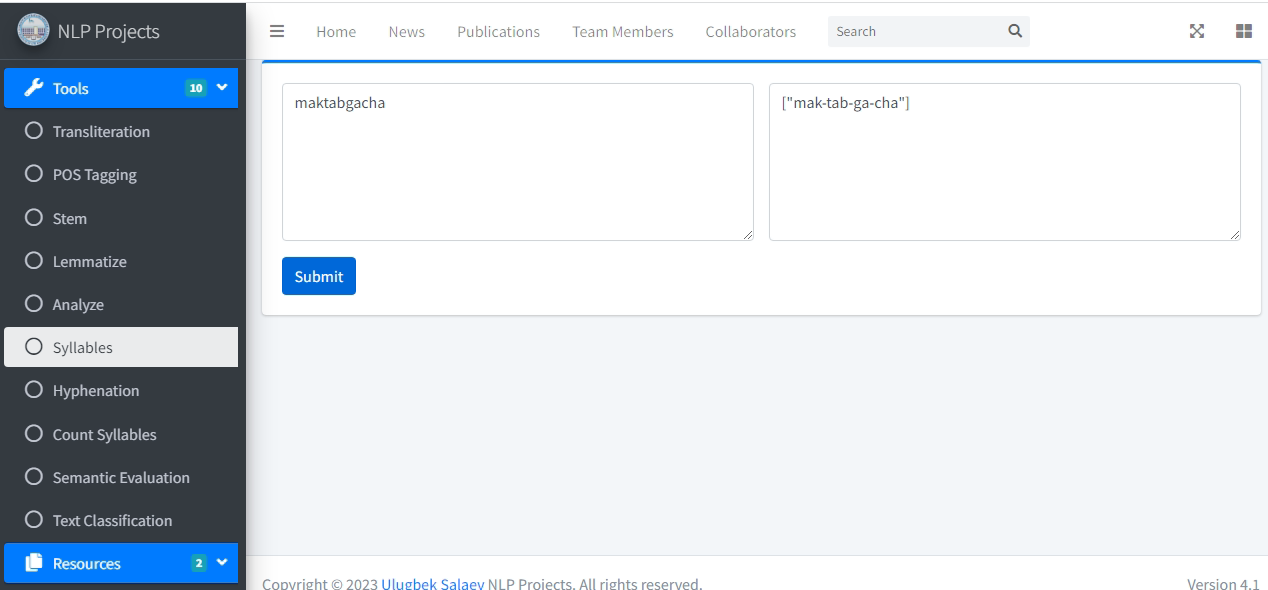The image size is (1268, 590).
Task: Click the search magnifier icon
Action: [x=1015, y=31]
